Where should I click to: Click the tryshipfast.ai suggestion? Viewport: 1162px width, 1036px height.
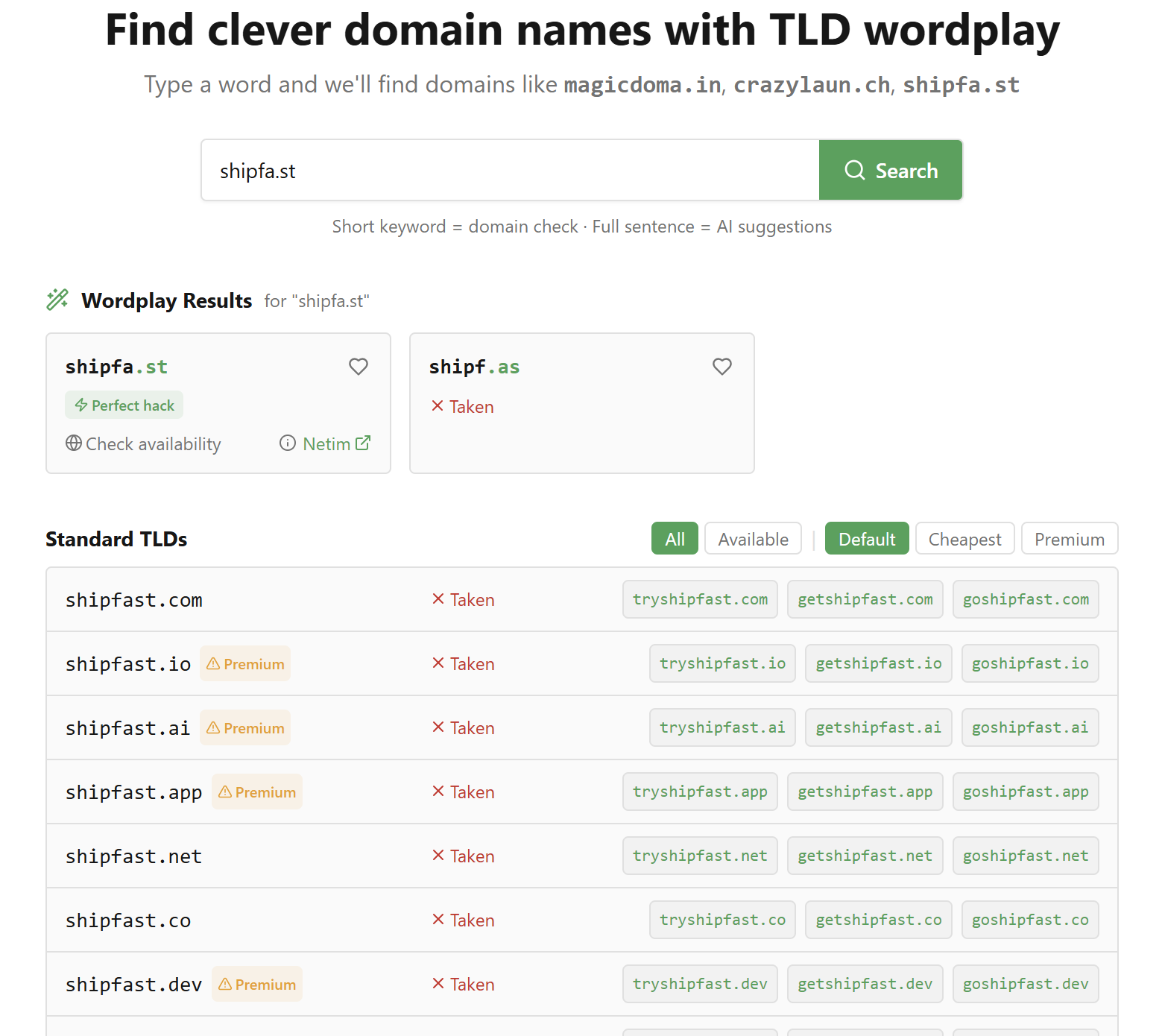tap(722, 727)
